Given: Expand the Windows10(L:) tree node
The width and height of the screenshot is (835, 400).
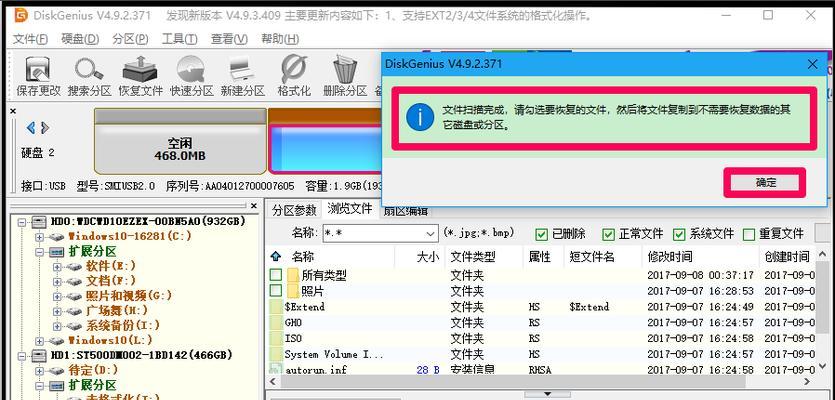Looking at the screenshot, I should click(39, 340).
